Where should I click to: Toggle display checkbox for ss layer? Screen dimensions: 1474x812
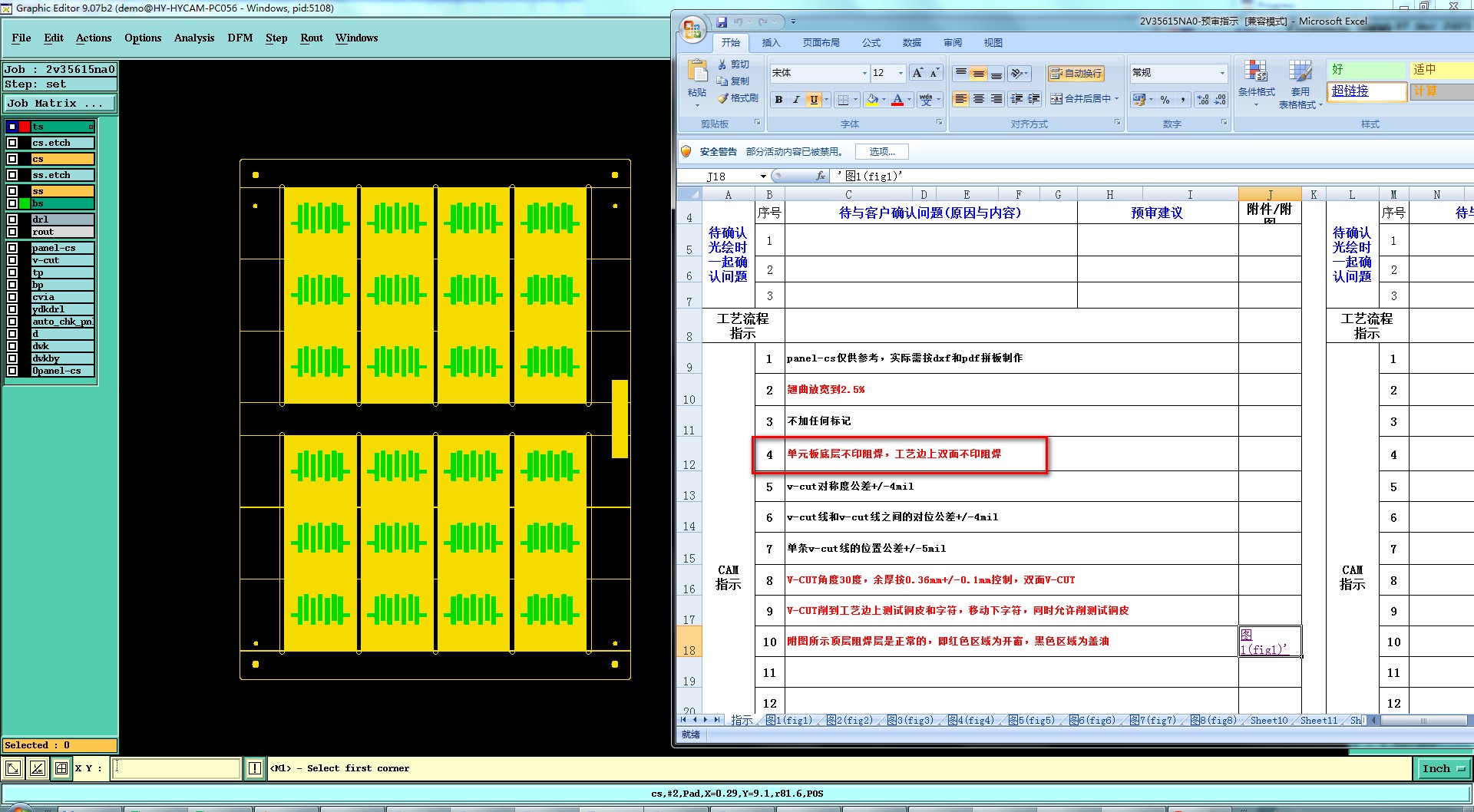[12, 191]
